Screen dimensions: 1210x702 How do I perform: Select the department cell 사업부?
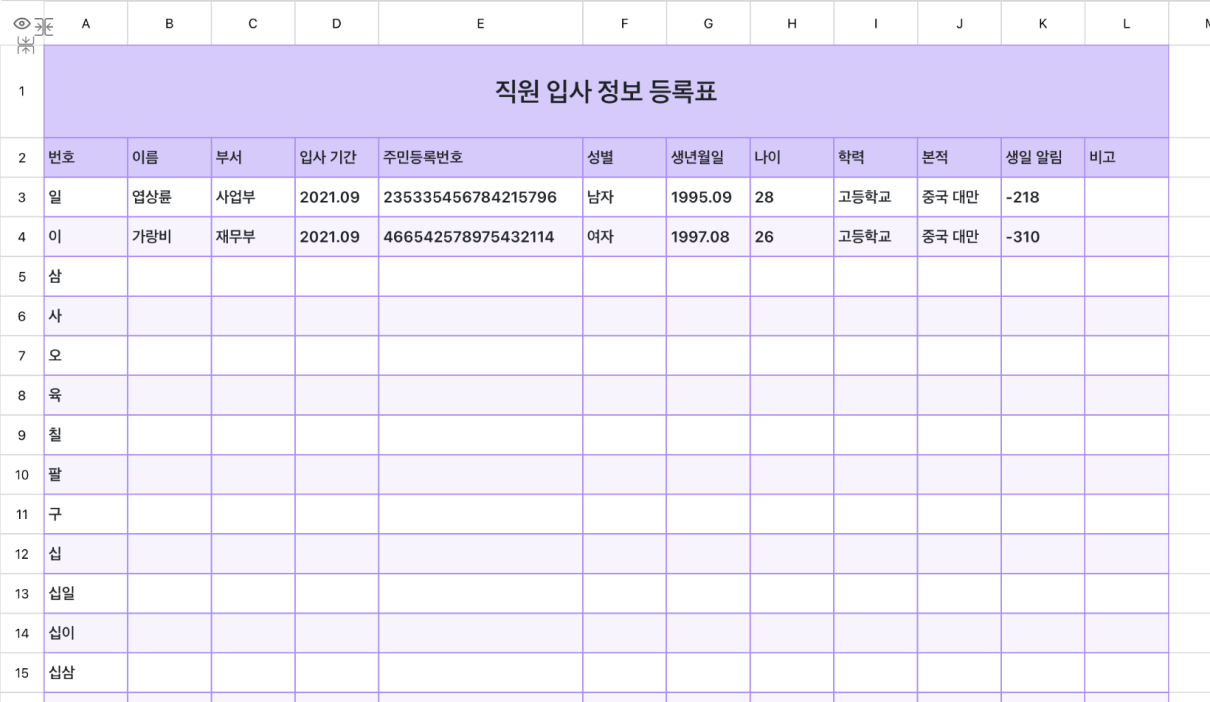(x=253, y=197)
